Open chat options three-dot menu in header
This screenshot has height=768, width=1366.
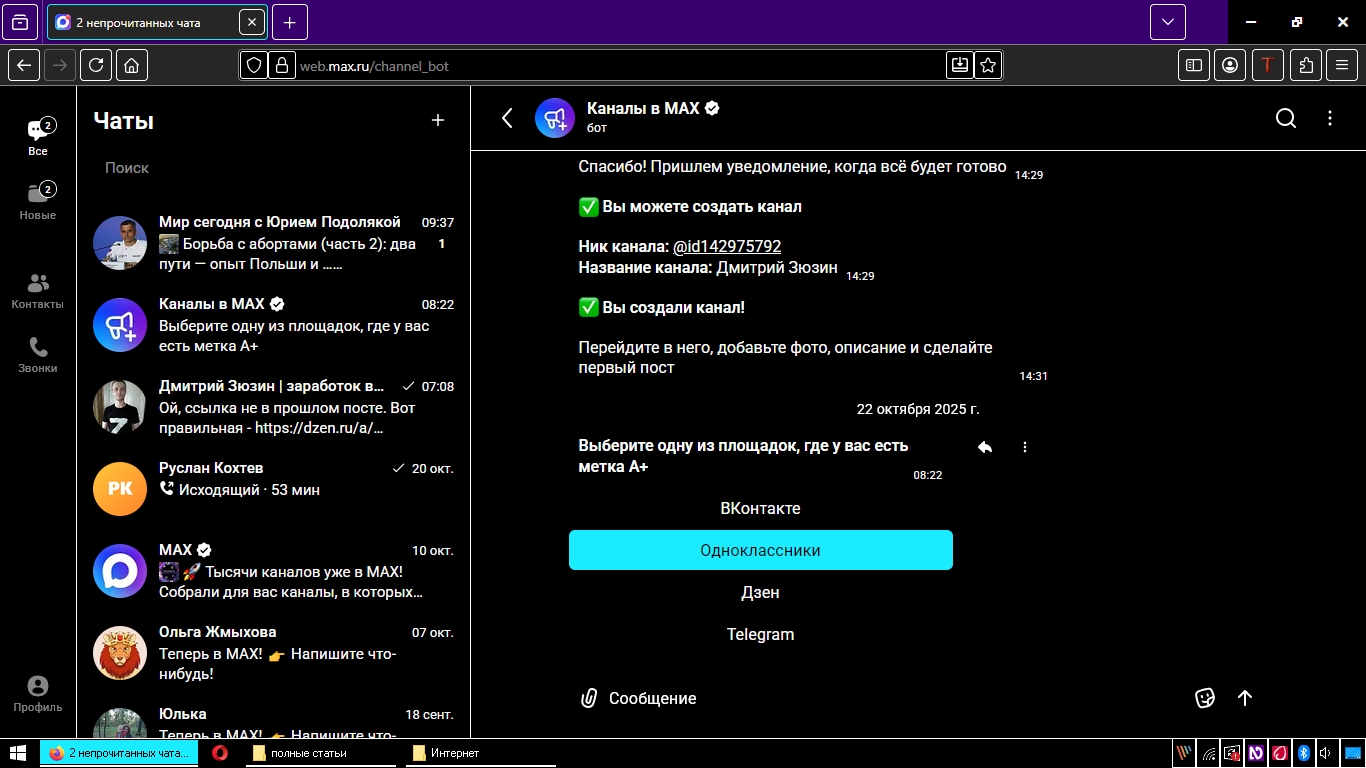coord(1330,119)
